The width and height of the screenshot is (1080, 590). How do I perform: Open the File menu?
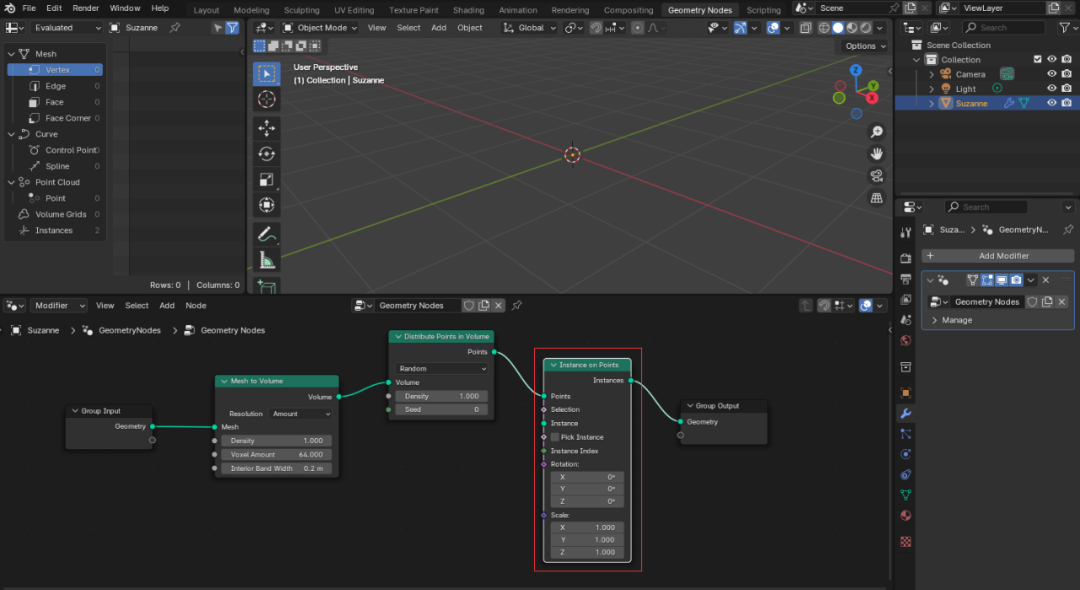(x=29, y=8)
